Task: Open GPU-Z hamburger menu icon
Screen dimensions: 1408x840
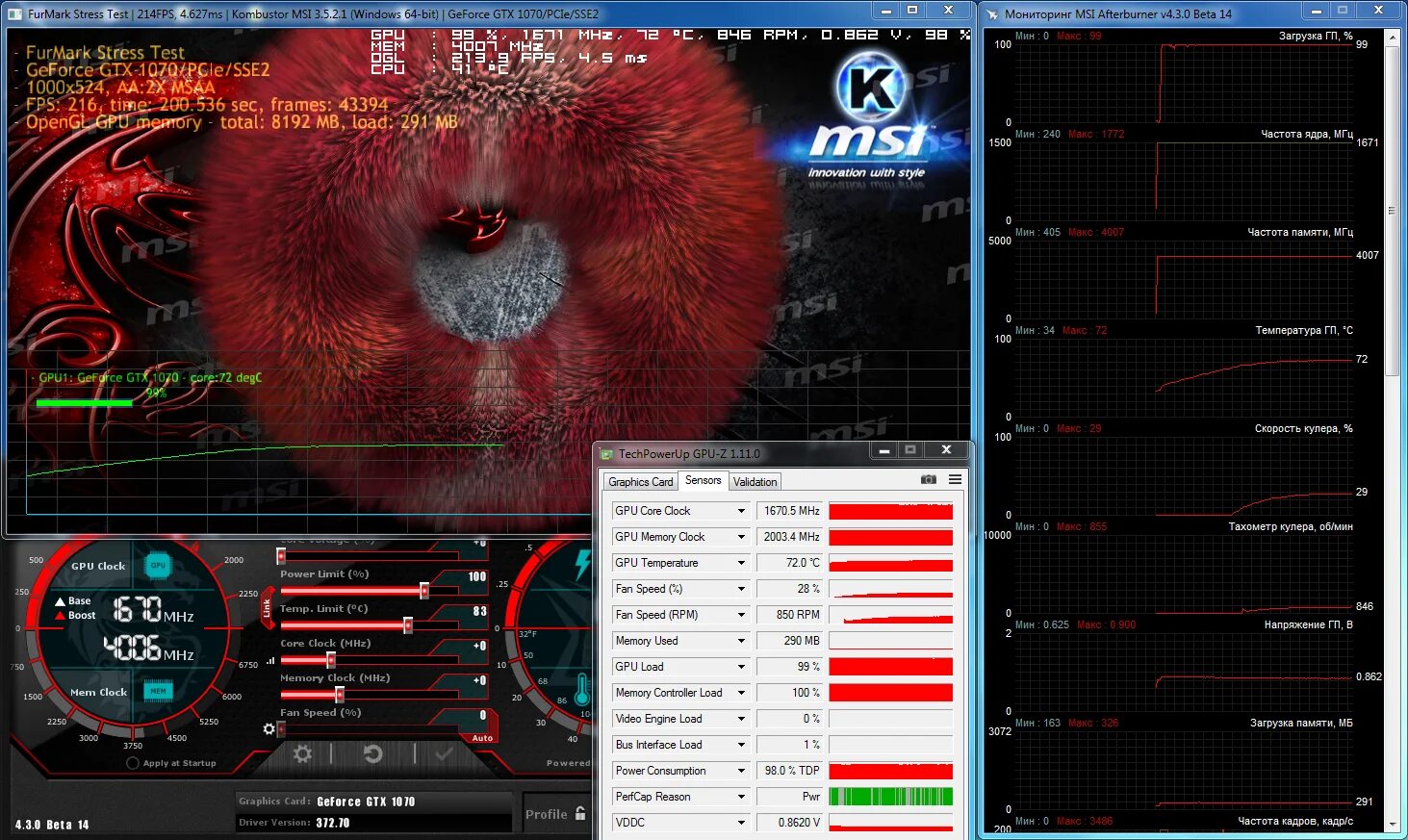Action: (x=955, y=479)
